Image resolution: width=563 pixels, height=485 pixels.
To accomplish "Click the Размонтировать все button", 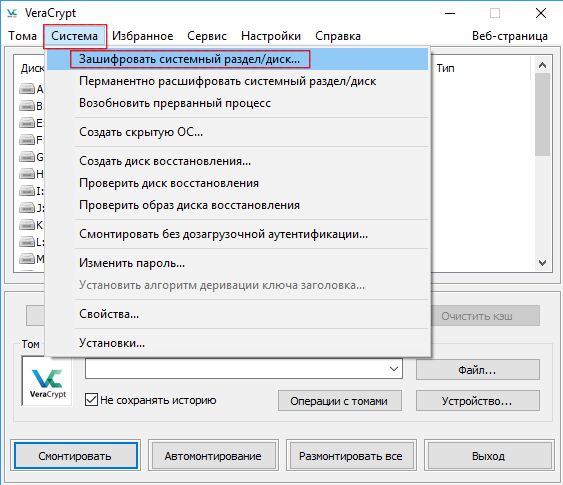I will pos(351,456).
